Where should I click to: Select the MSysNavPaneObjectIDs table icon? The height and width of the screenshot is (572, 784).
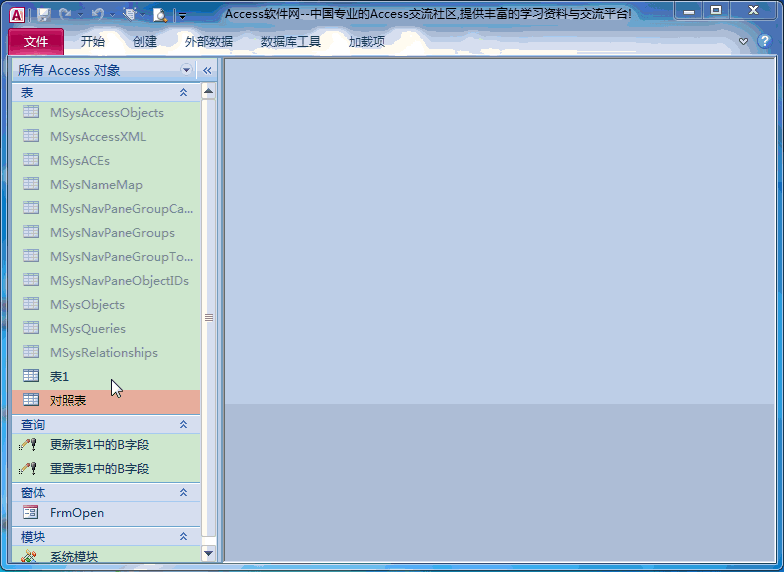(31, 280)
